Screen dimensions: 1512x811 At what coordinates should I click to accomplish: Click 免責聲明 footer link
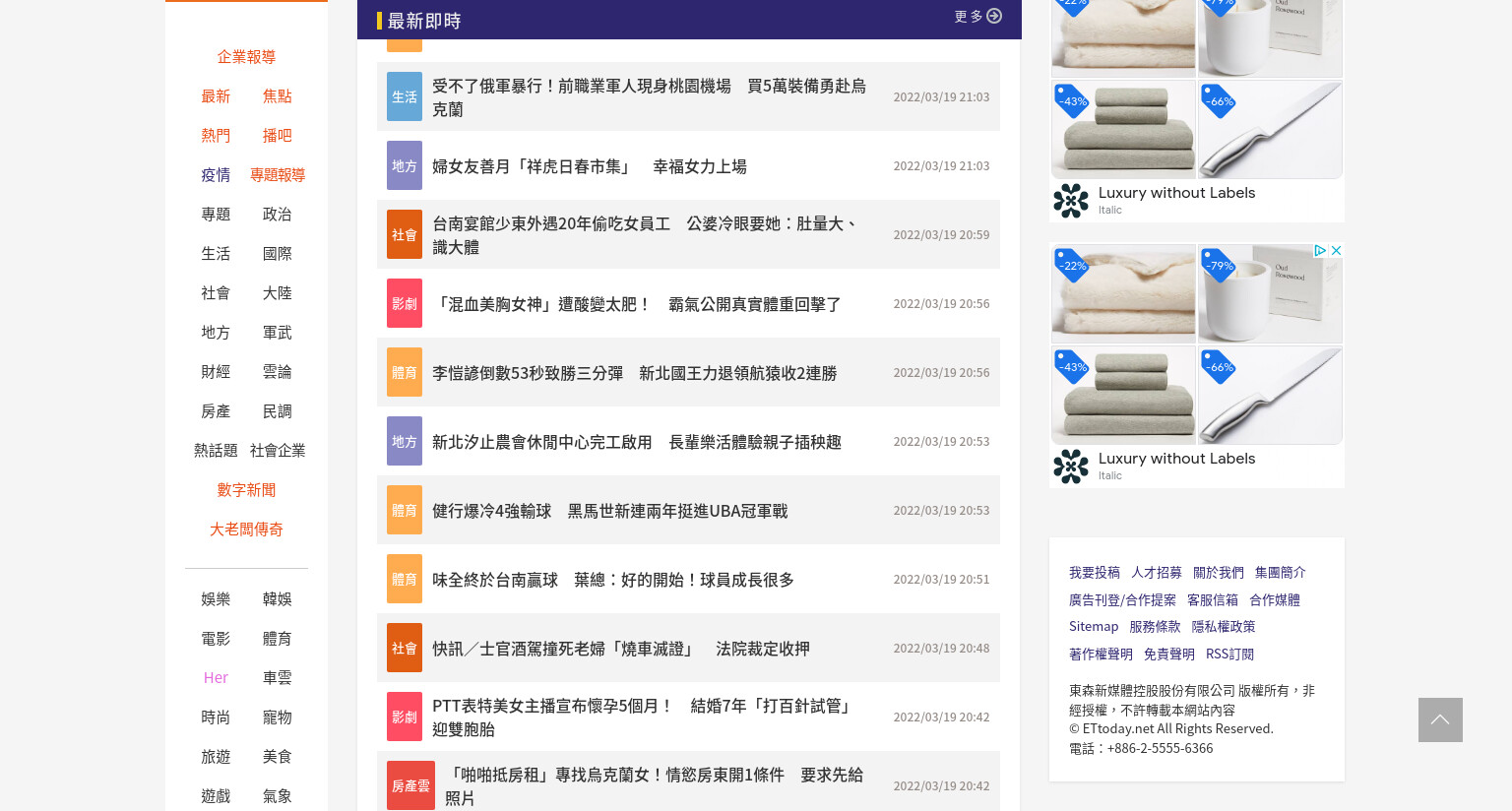coord(1169,655)
